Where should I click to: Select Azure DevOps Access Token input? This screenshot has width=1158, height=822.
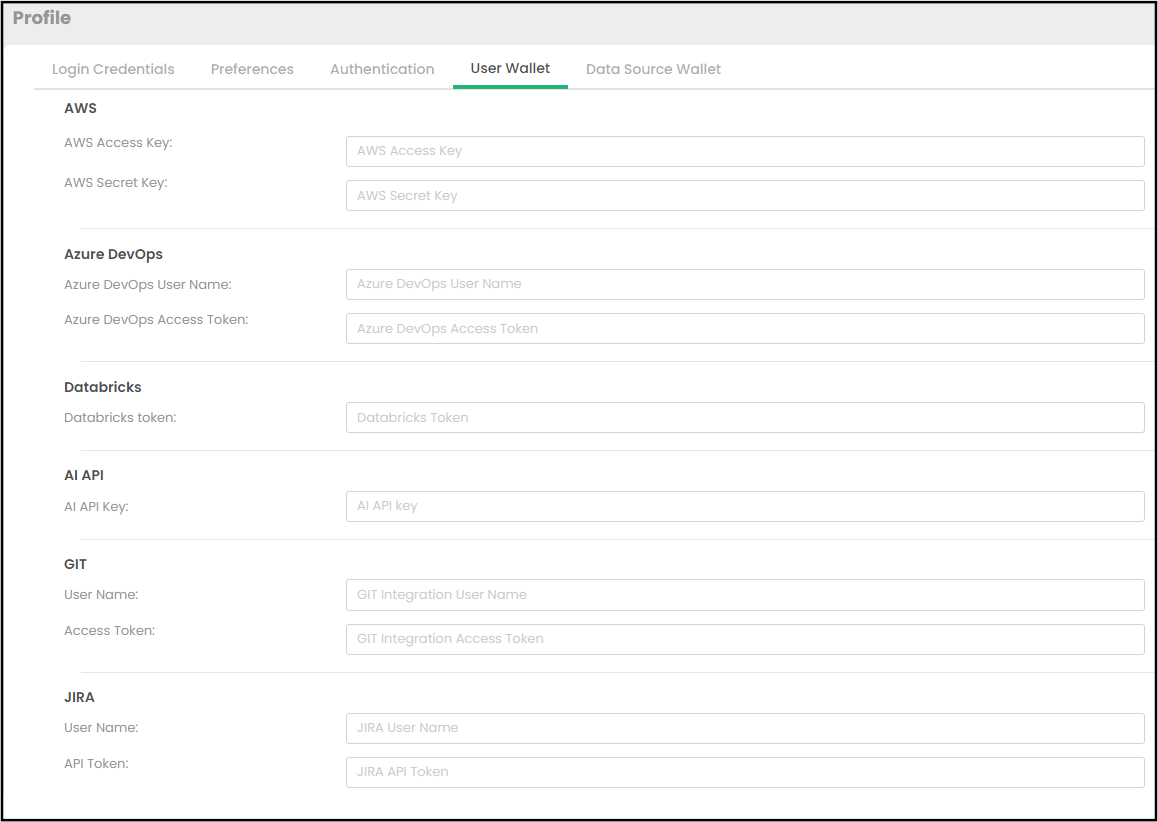[x=745, y=329]
